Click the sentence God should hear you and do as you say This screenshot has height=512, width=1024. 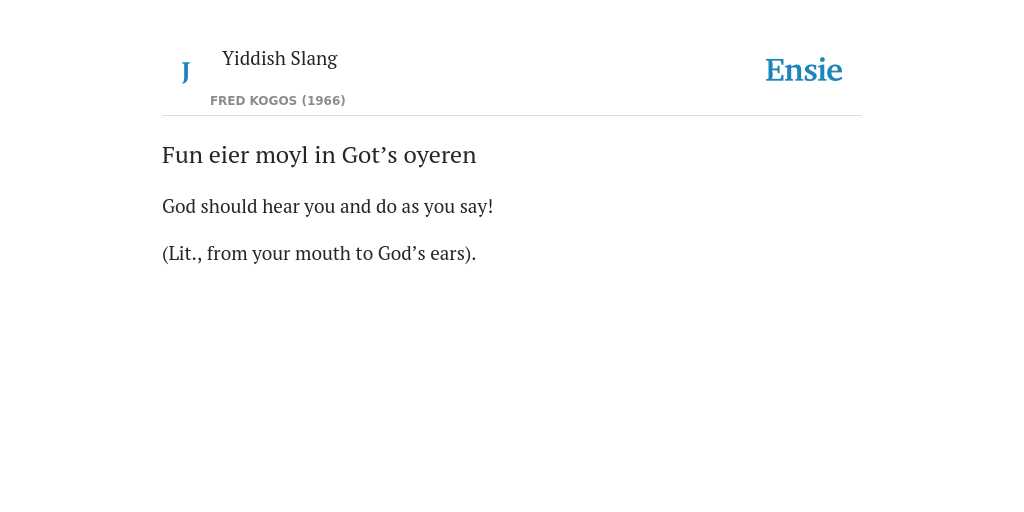coord(327,206)
